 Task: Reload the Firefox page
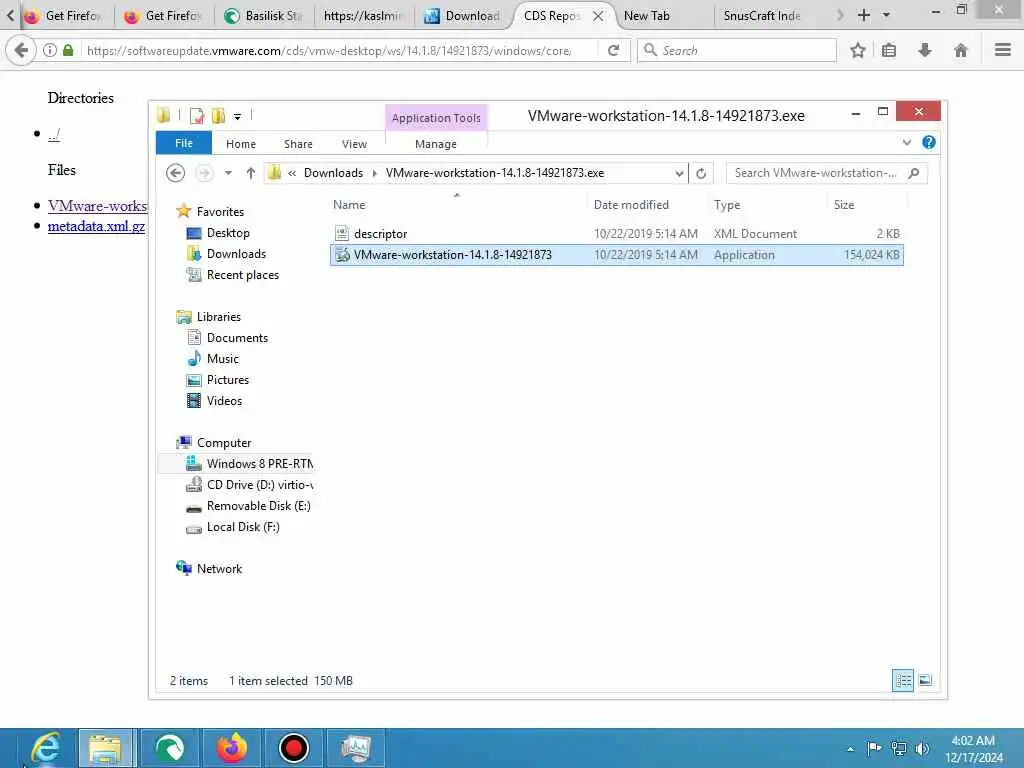point(613,50)
